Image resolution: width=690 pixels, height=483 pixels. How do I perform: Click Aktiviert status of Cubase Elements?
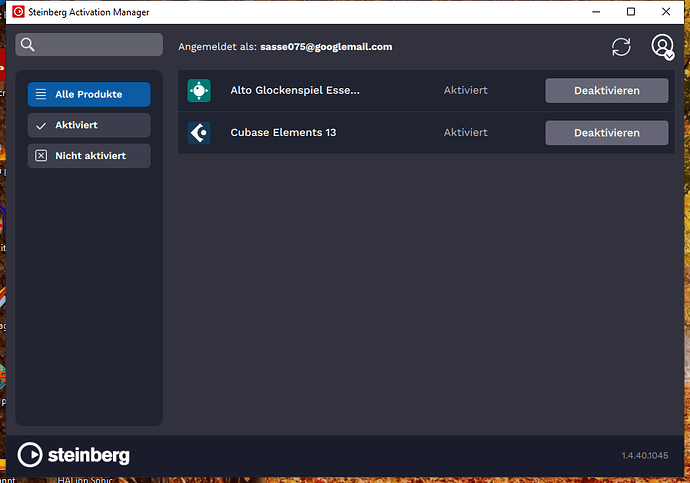tap(466, 132)
